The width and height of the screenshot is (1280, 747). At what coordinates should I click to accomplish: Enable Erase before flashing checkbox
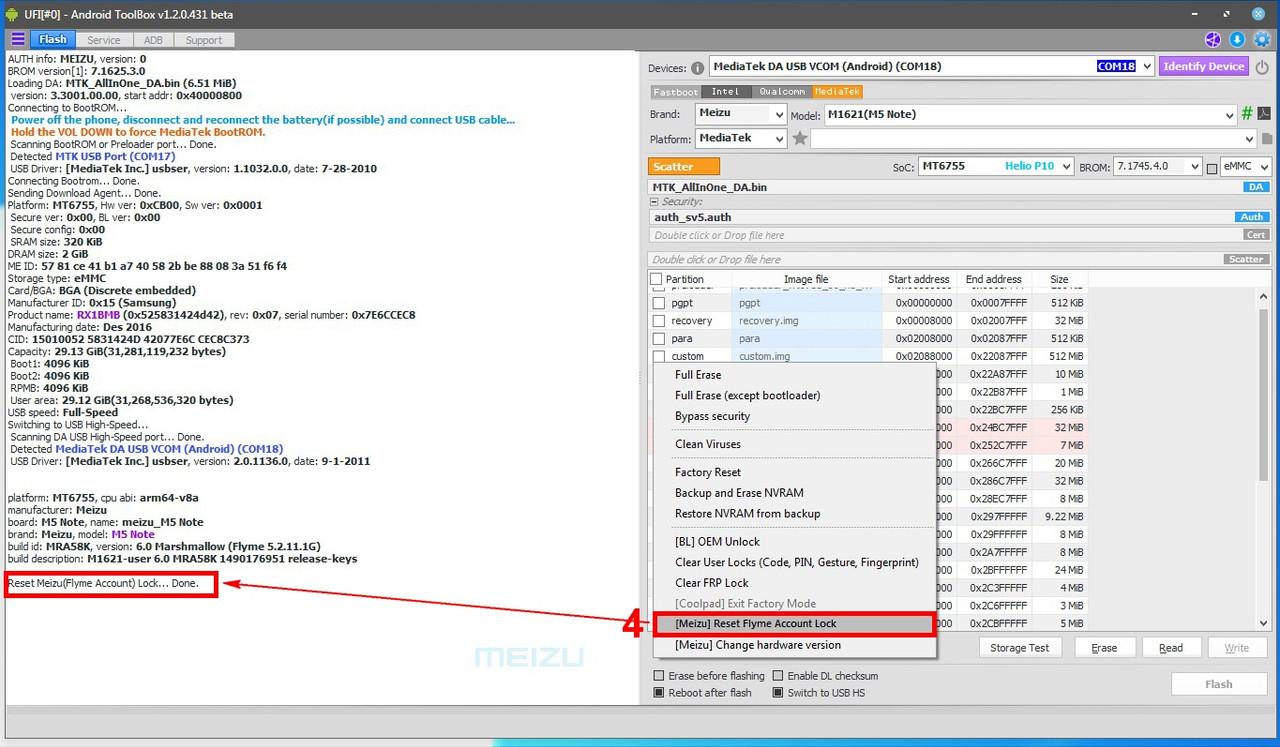pyautogui.click(x=659, y=676)
